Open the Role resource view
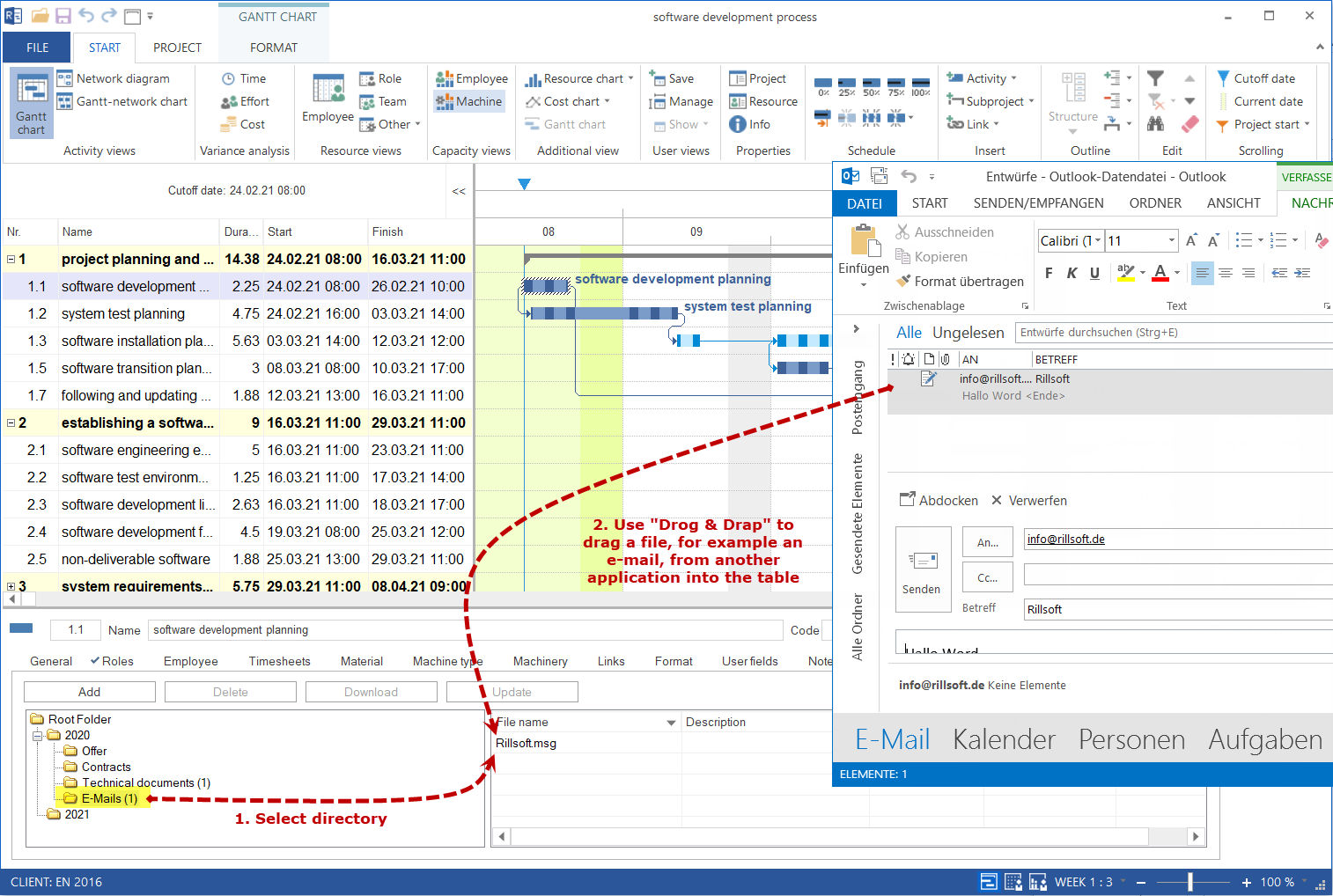 [x=380, y=78]
